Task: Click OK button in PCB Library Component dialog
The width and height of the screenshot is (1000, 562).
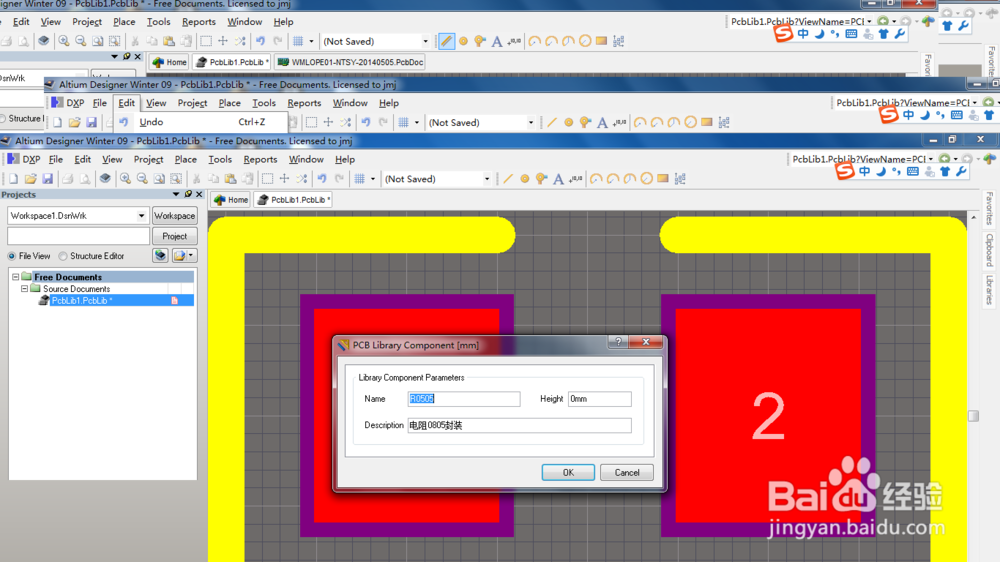Action: pyautogui.click(x=568, y=473)
